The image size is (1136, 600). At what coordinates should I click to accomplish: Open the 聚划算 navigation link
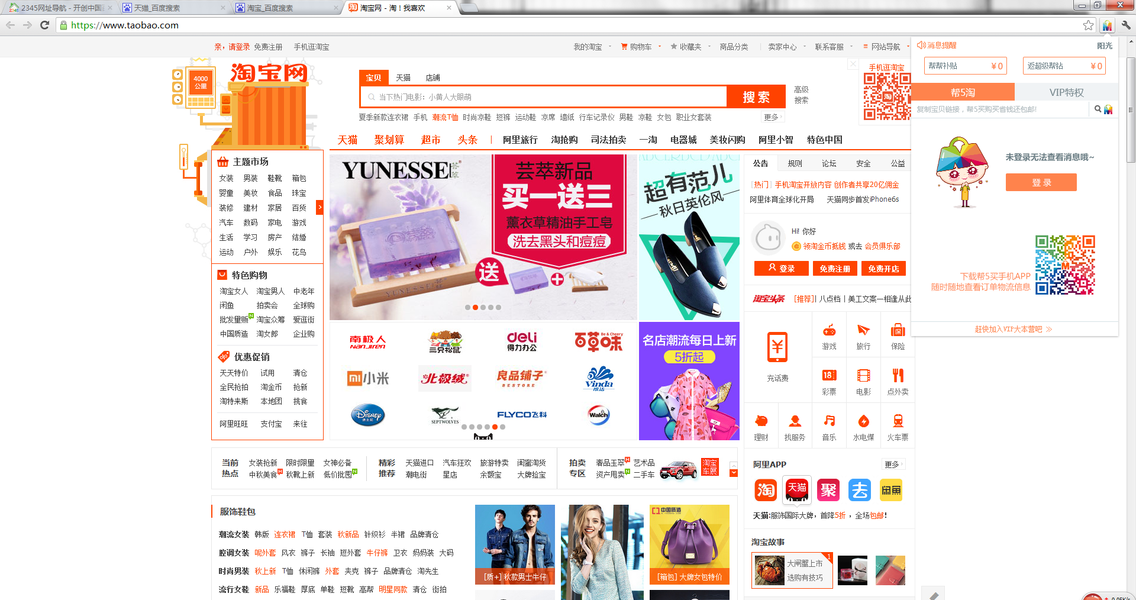389,140
